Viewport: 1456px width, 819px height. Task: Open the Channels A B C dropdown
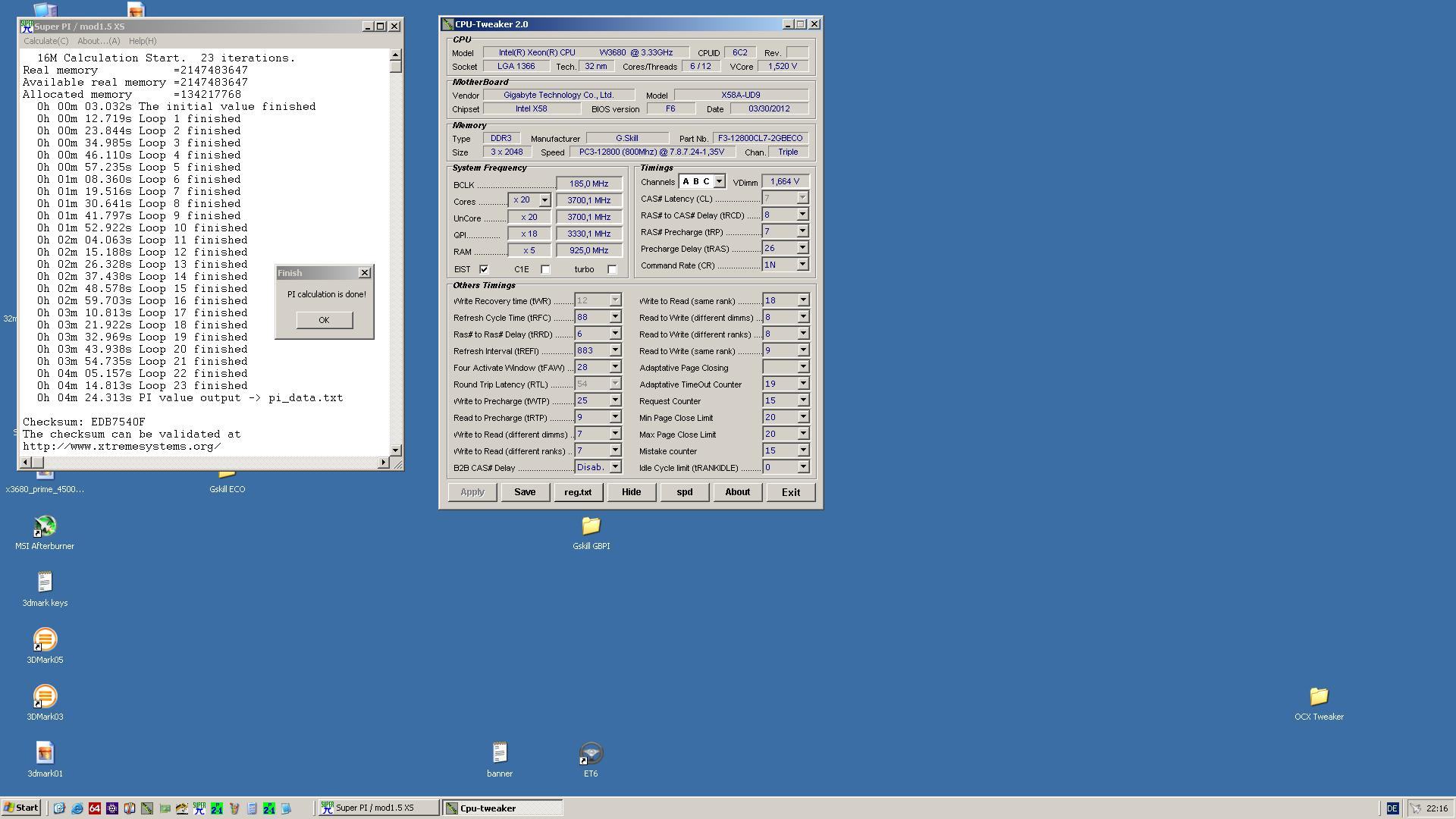tap(719, 181)
